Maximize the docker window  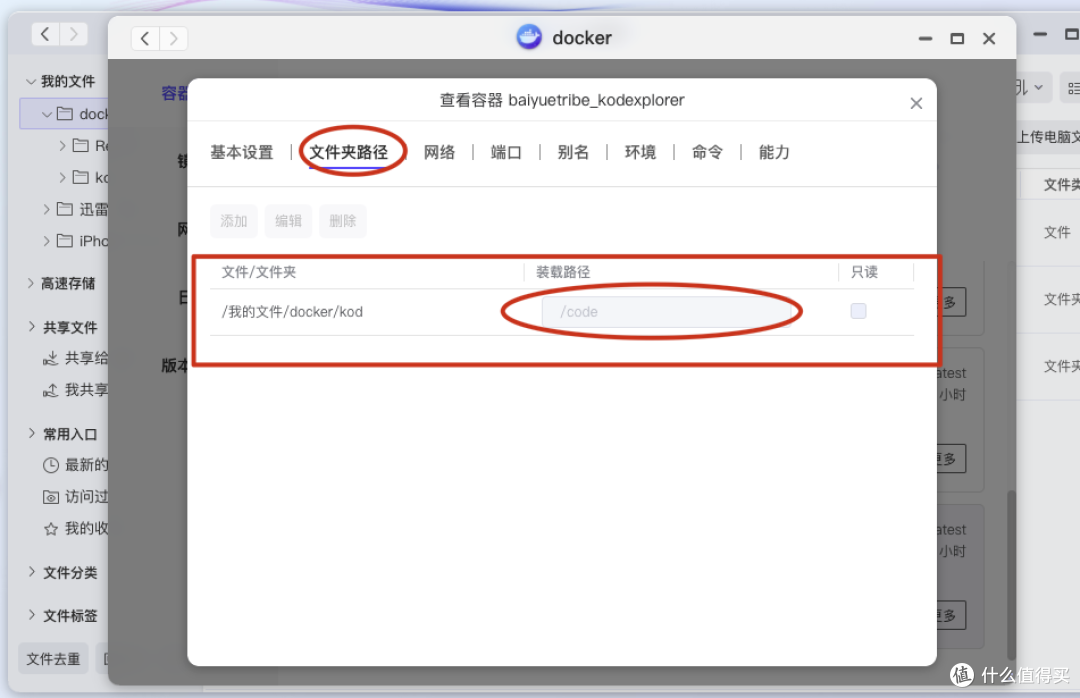click(957, 39)
